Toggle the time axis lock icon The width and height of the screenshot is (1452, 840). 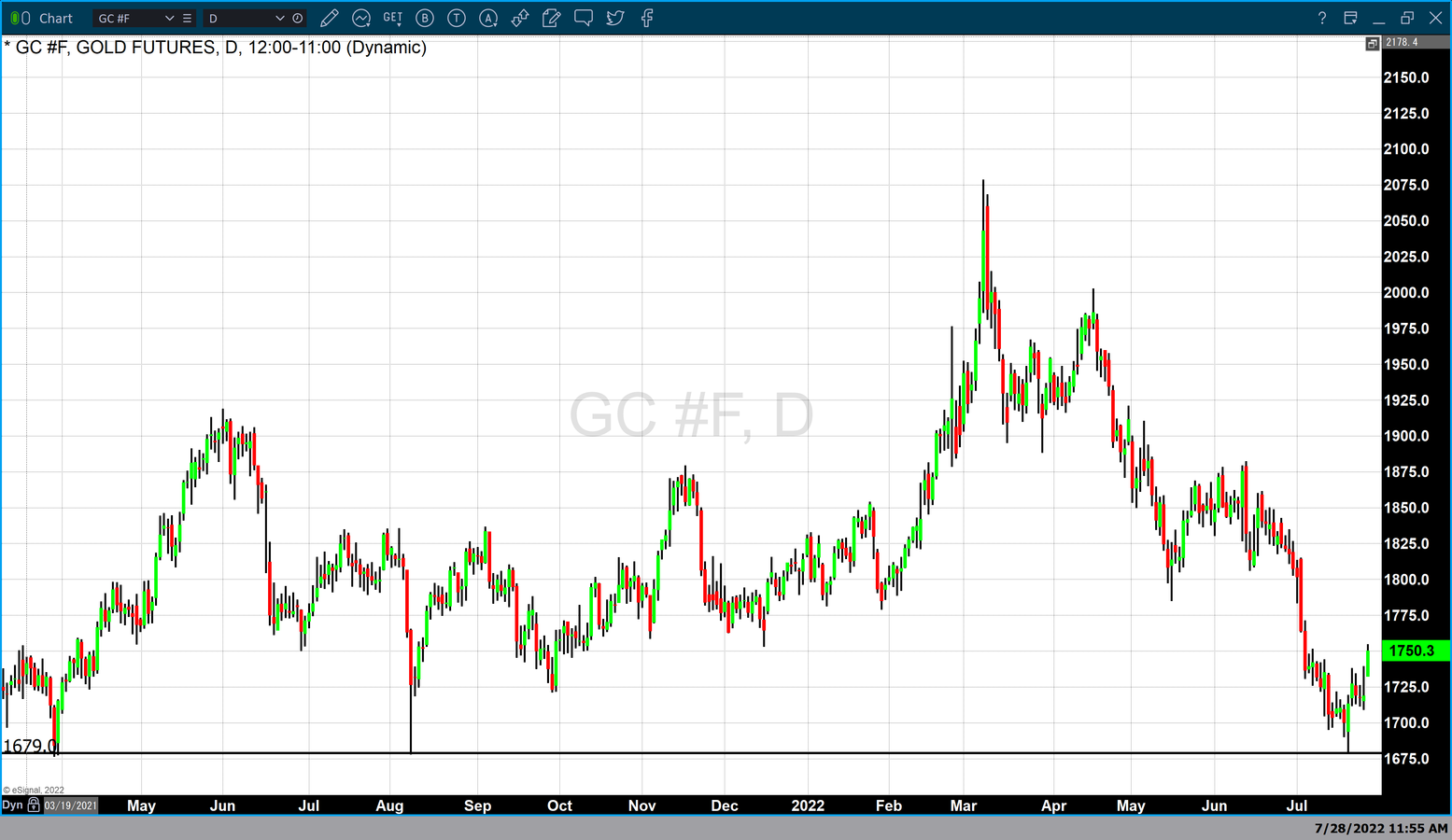pos(34,805)
